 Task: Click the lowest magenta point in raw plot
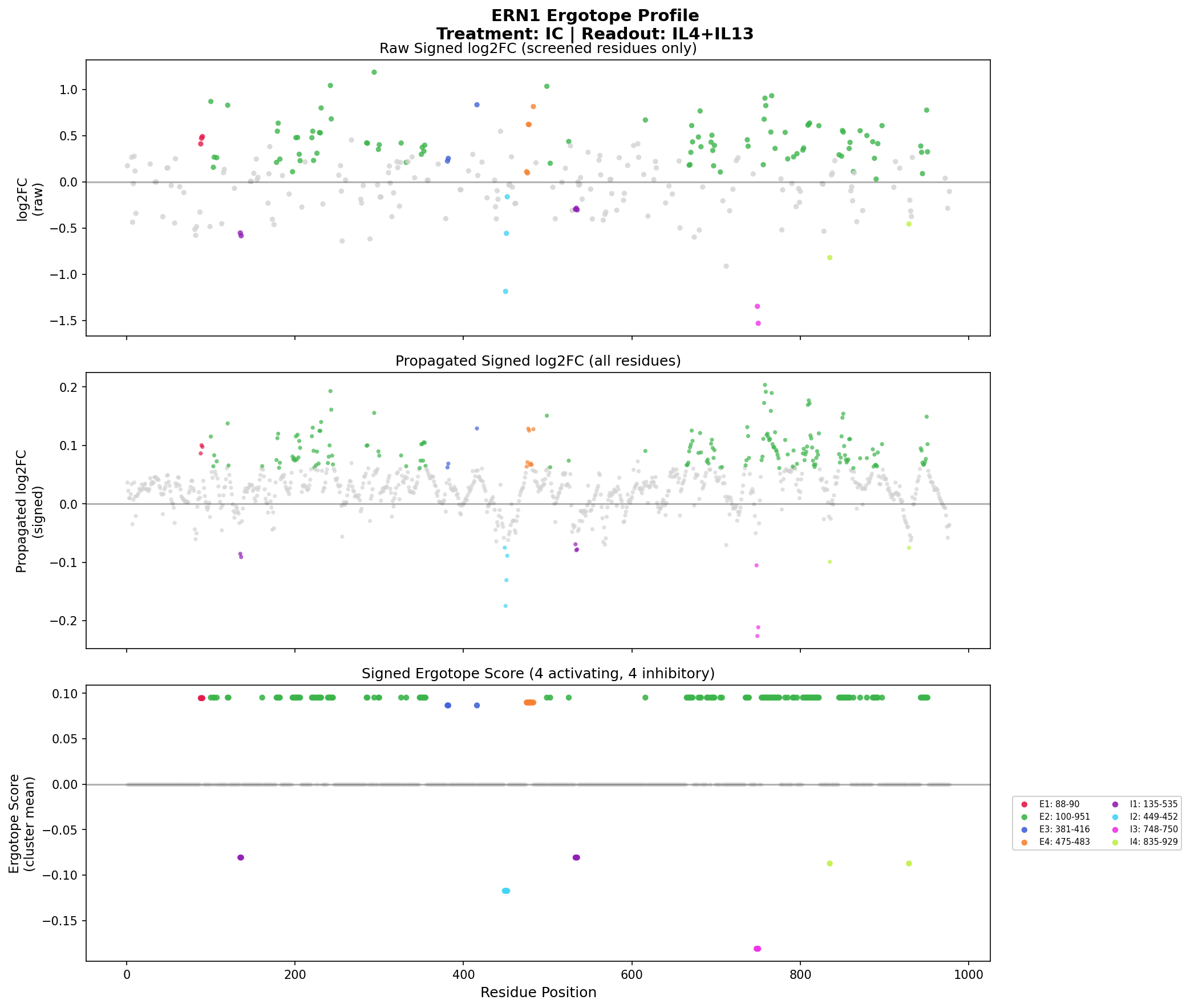coord(758,323)
